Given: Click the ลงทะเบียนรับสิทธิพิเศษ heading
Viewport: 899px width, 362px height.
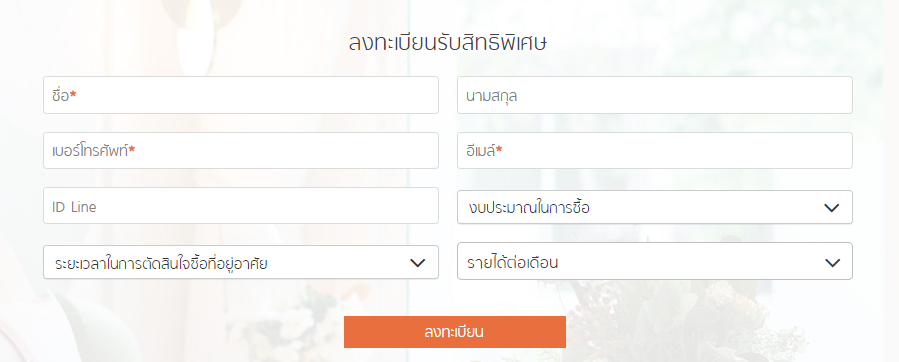Looking at the screenshot, I should tap(447, 44).
